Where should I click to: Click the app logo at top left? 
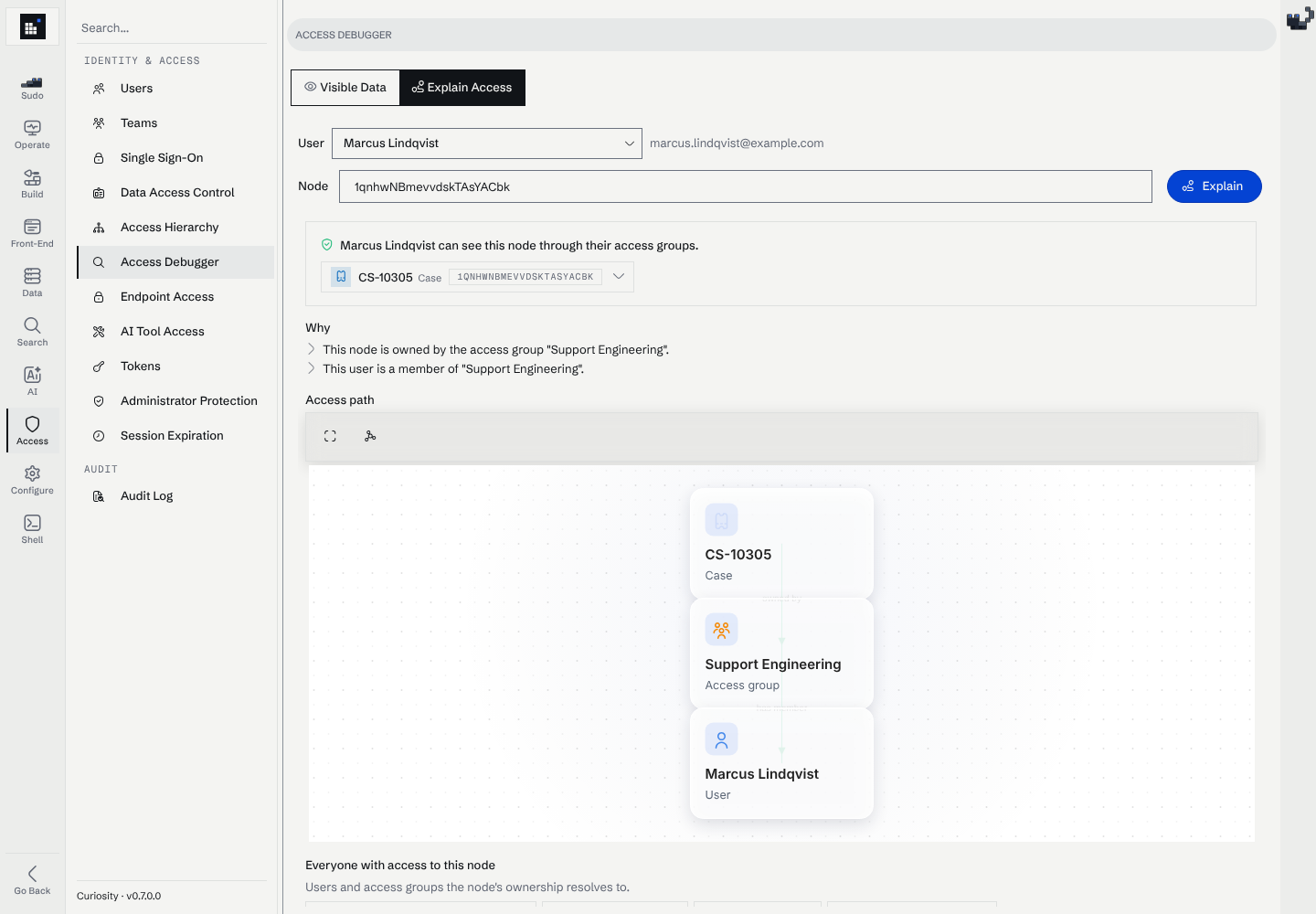[x=32, y=27]
